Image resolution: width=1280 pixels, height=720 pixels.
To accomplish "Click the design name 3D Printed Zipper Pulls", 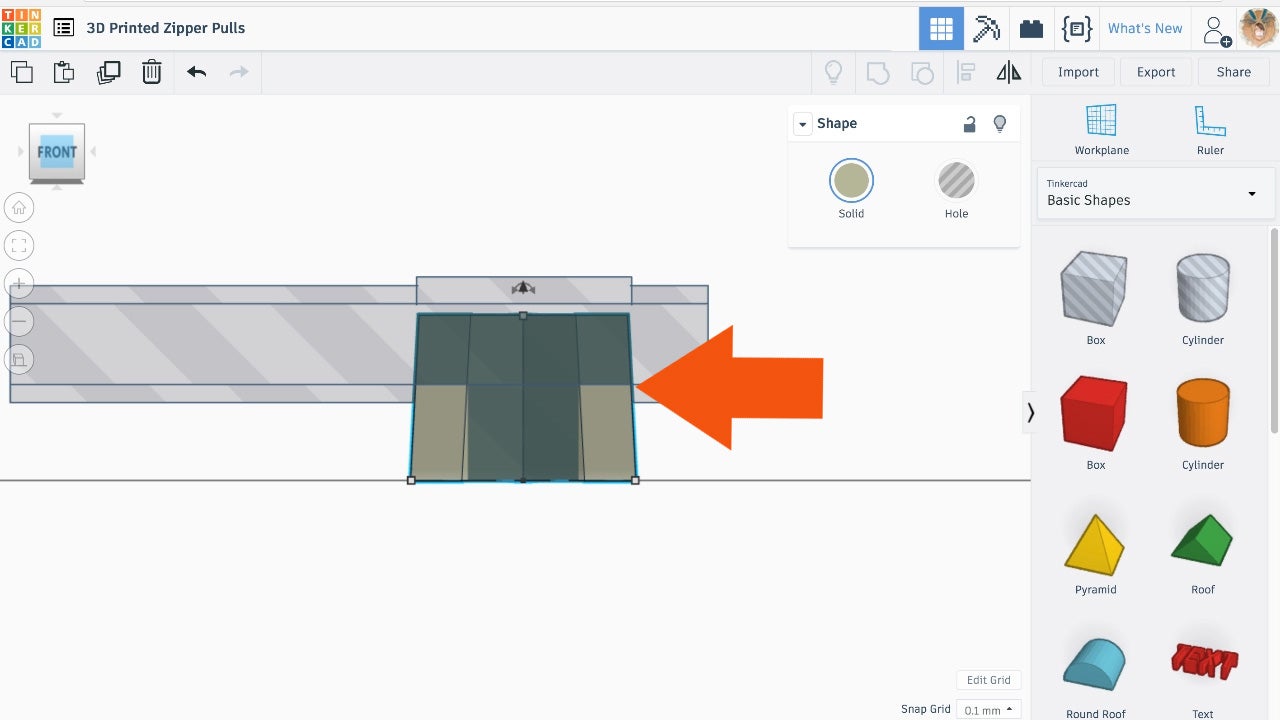I will (x=166, y=28).
